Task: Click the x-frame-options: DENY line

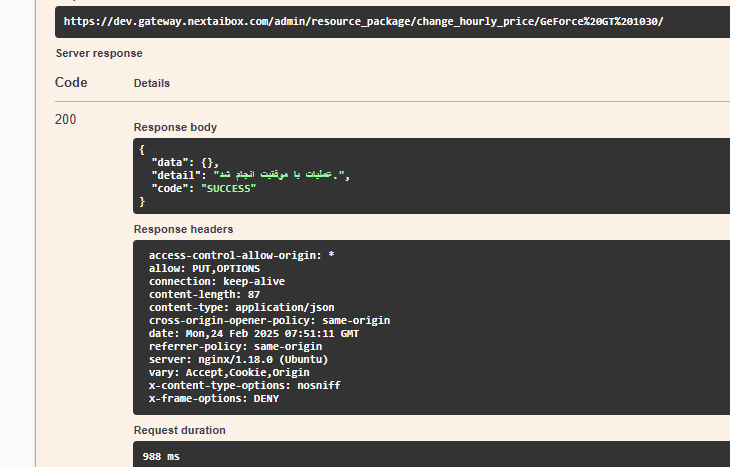Action: 213,398
